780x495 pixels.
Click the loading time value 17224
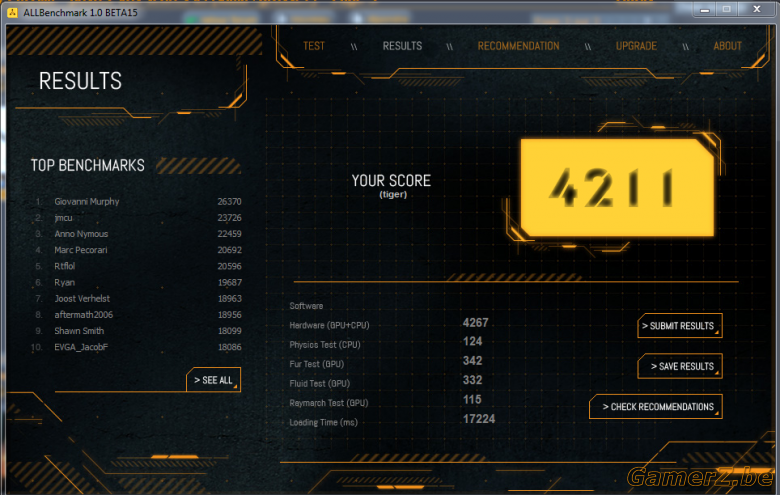coord(479,419)
